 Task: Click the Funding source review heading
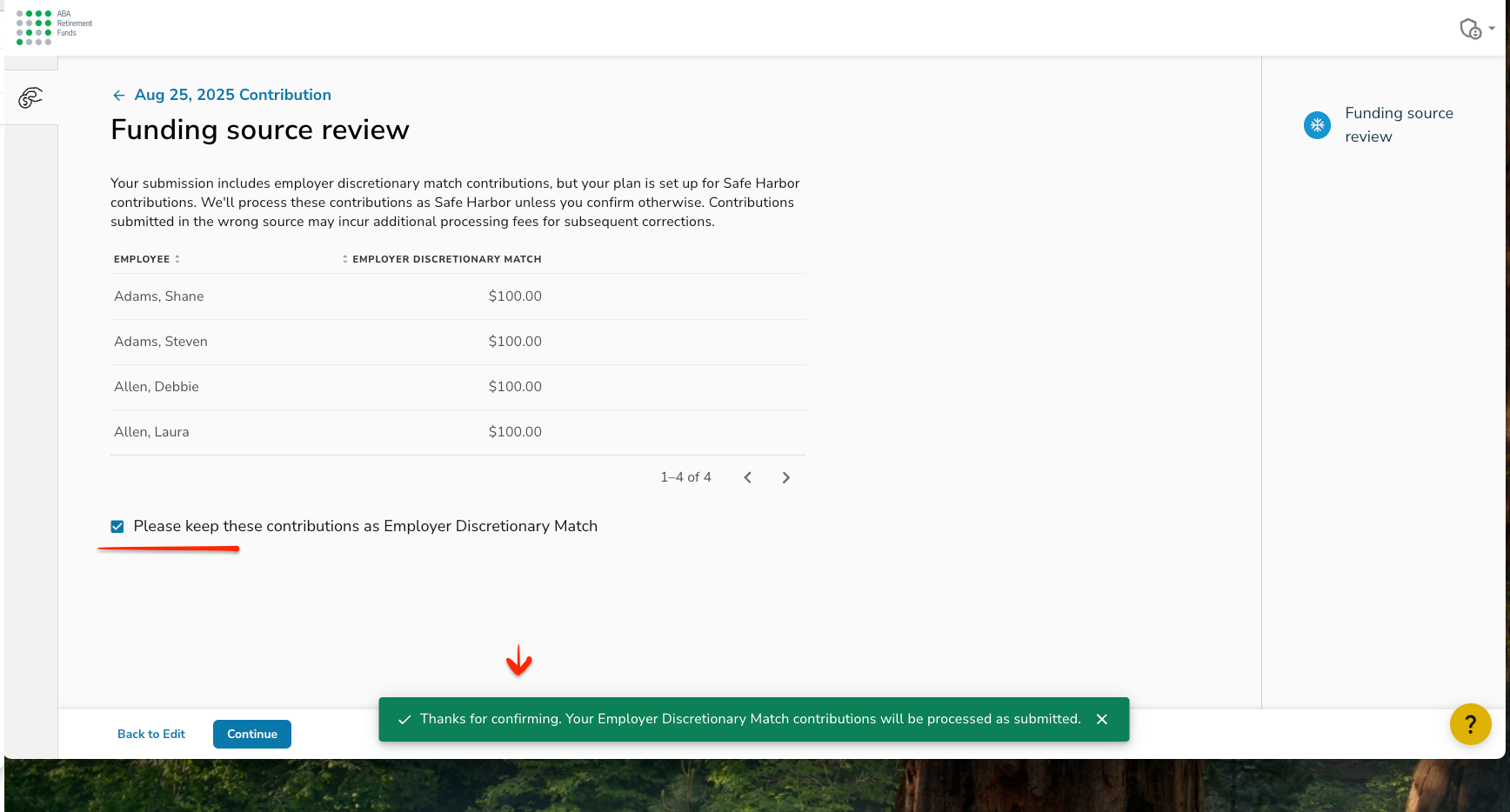(259, 130)
